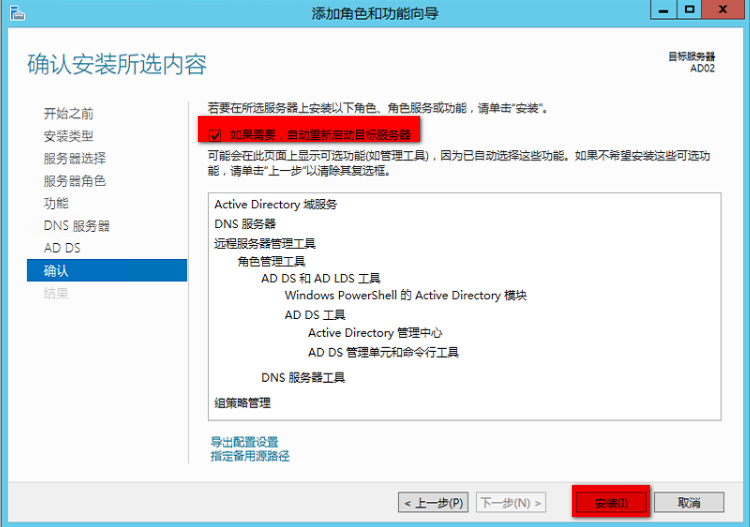Click the disabled 下一步(N) button
Viewport: 750px width, 527px height.
coord(510,503)
